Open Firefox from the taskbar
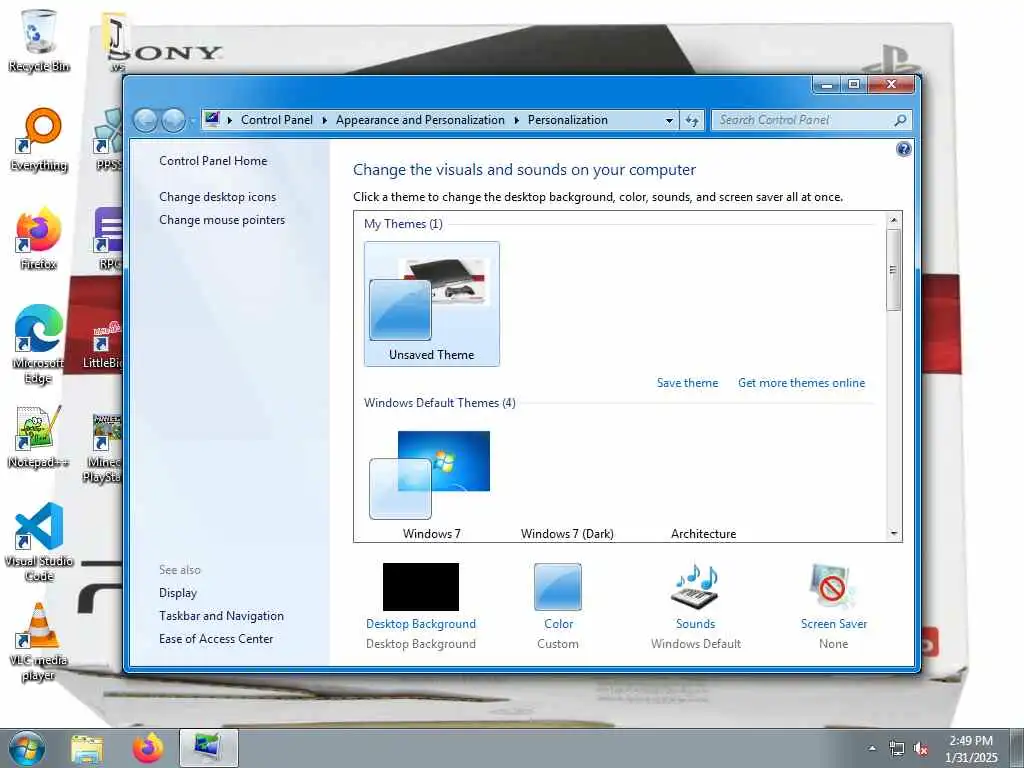1024x768 pixels. coord(148,748)
